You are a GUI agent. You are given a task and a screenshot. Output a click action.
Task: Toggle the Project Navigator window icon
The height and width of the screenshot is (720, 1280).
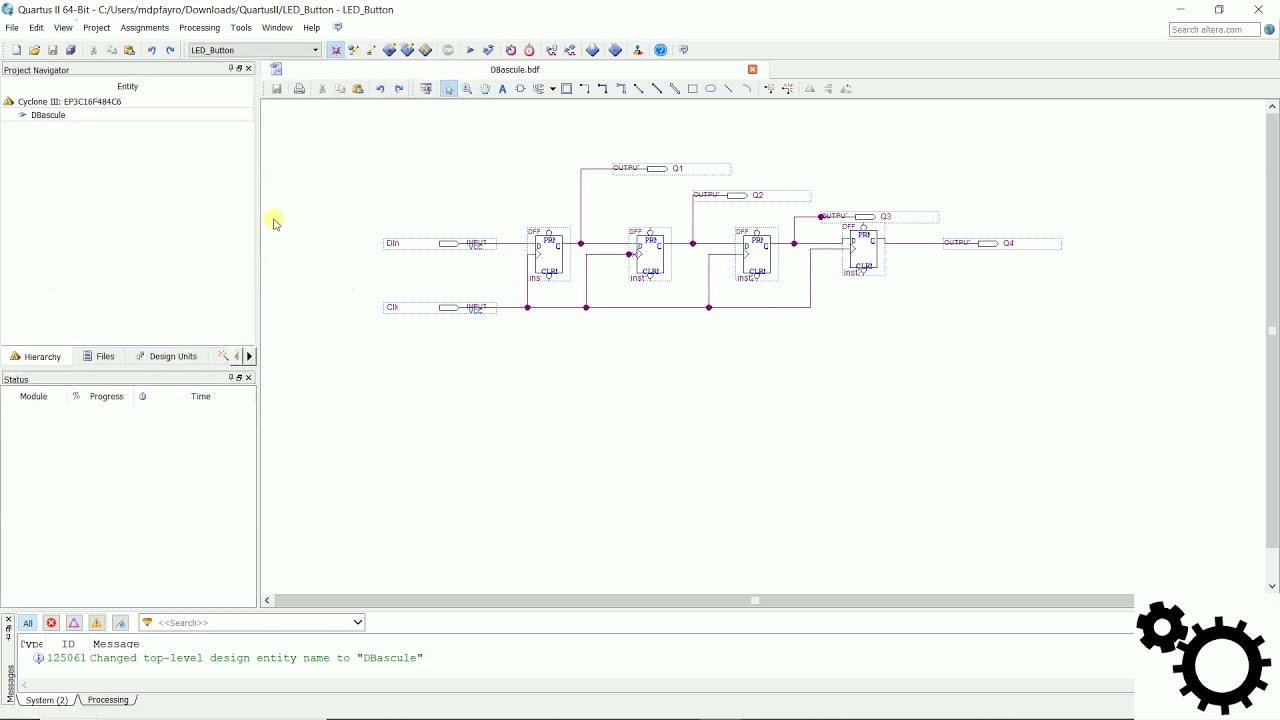pos(336,50)
